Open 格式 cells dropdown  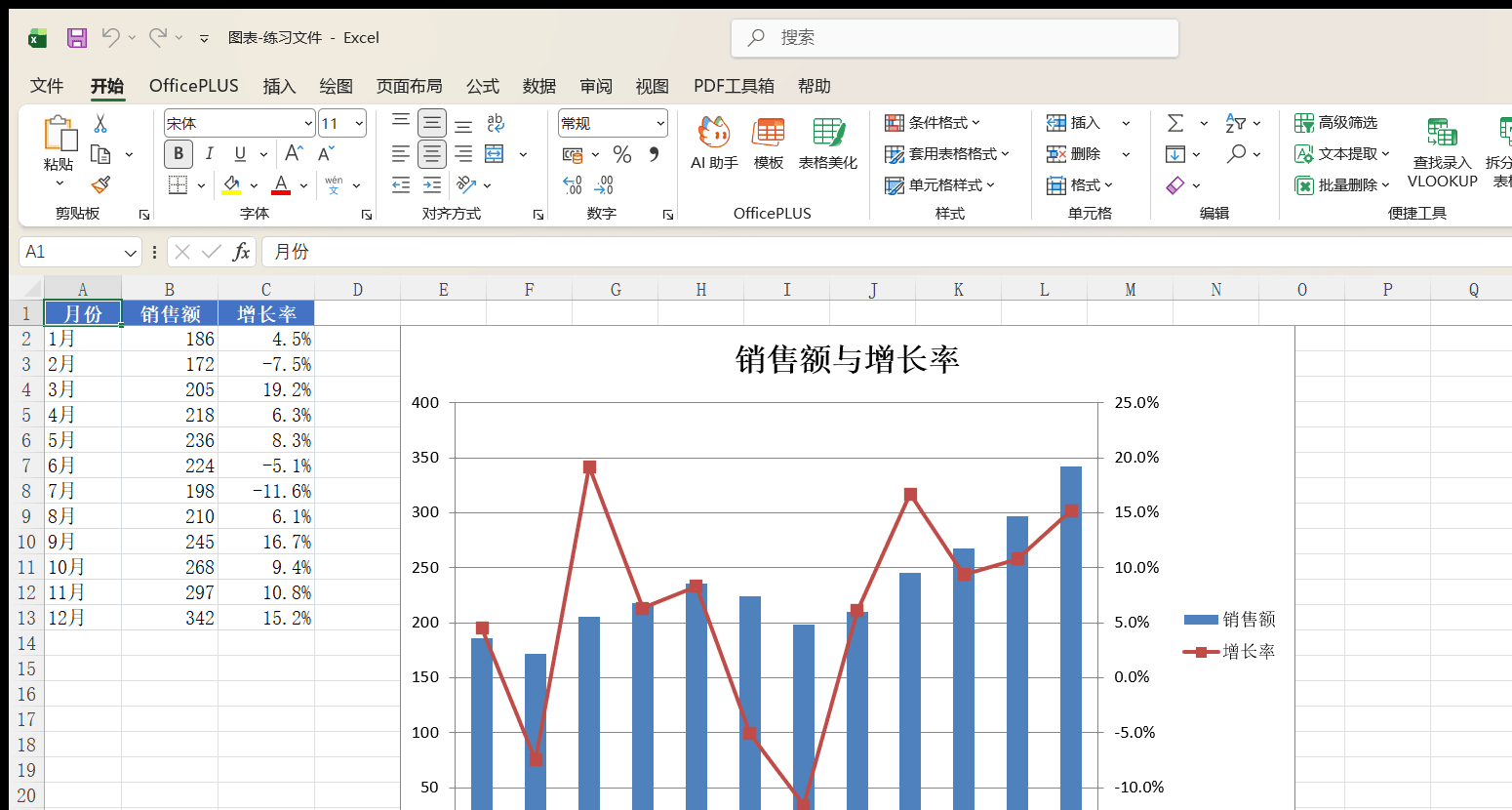coord(1080,184)
